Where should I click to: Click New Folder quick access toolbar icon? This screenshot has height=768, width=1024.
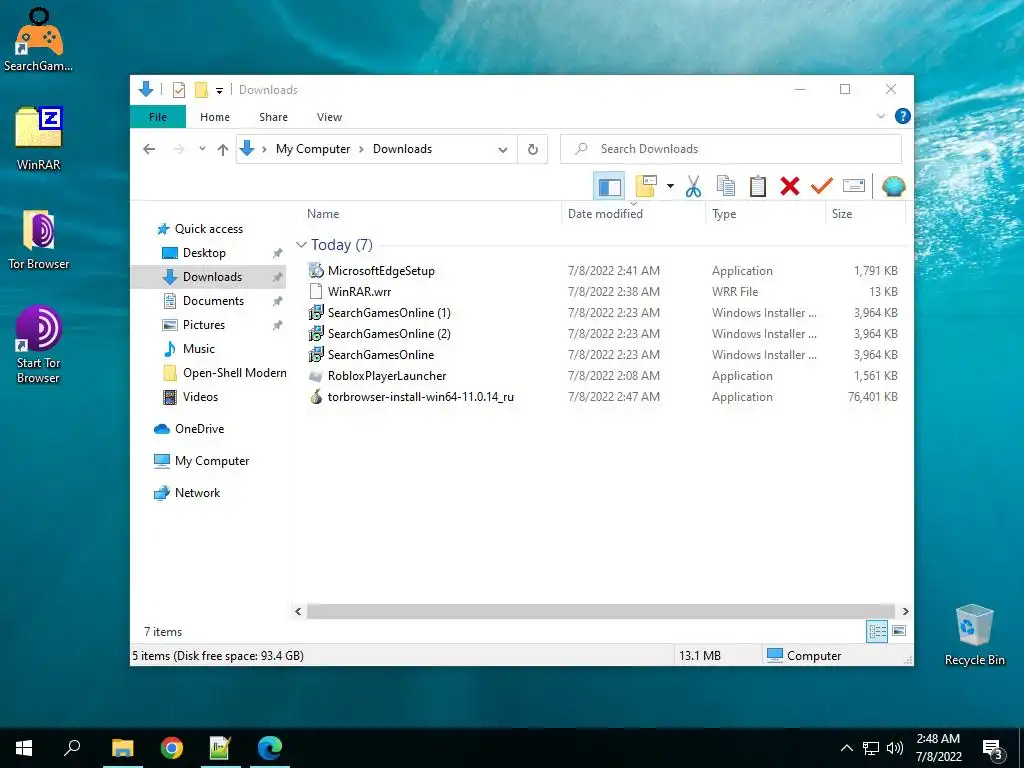[202, 90]
